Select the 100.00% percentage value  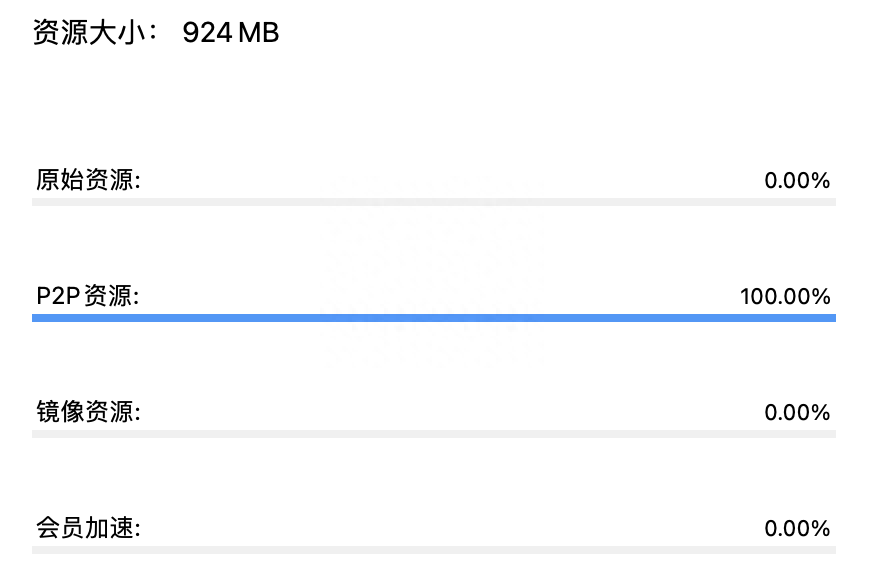coord(785,297)
